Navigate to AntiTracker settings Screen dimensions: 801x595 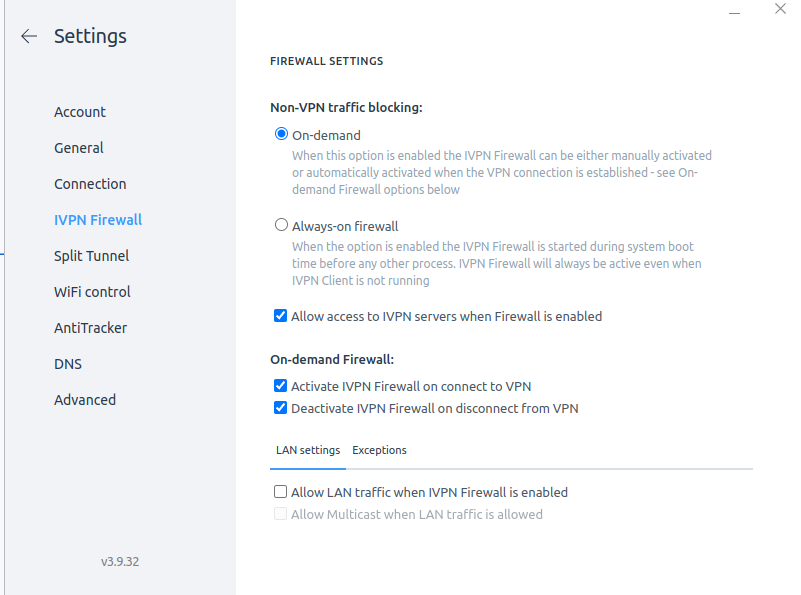coord(90,328)
